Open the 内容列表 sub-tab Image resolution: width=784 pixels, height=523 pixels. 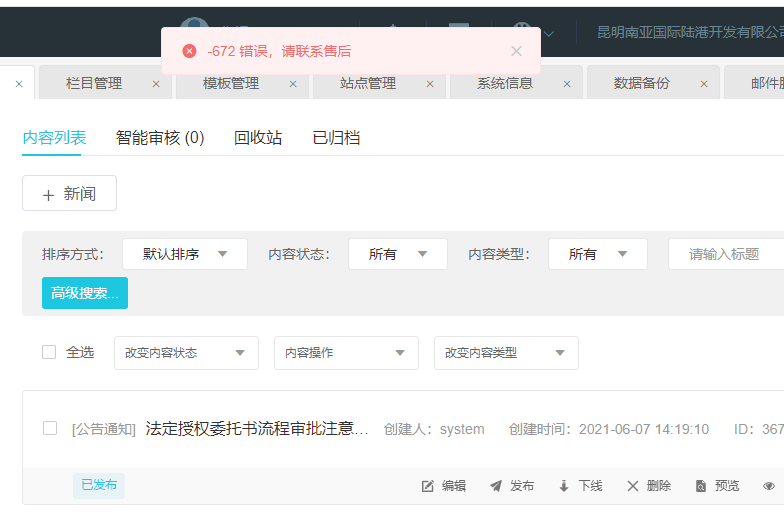point(54,138)
